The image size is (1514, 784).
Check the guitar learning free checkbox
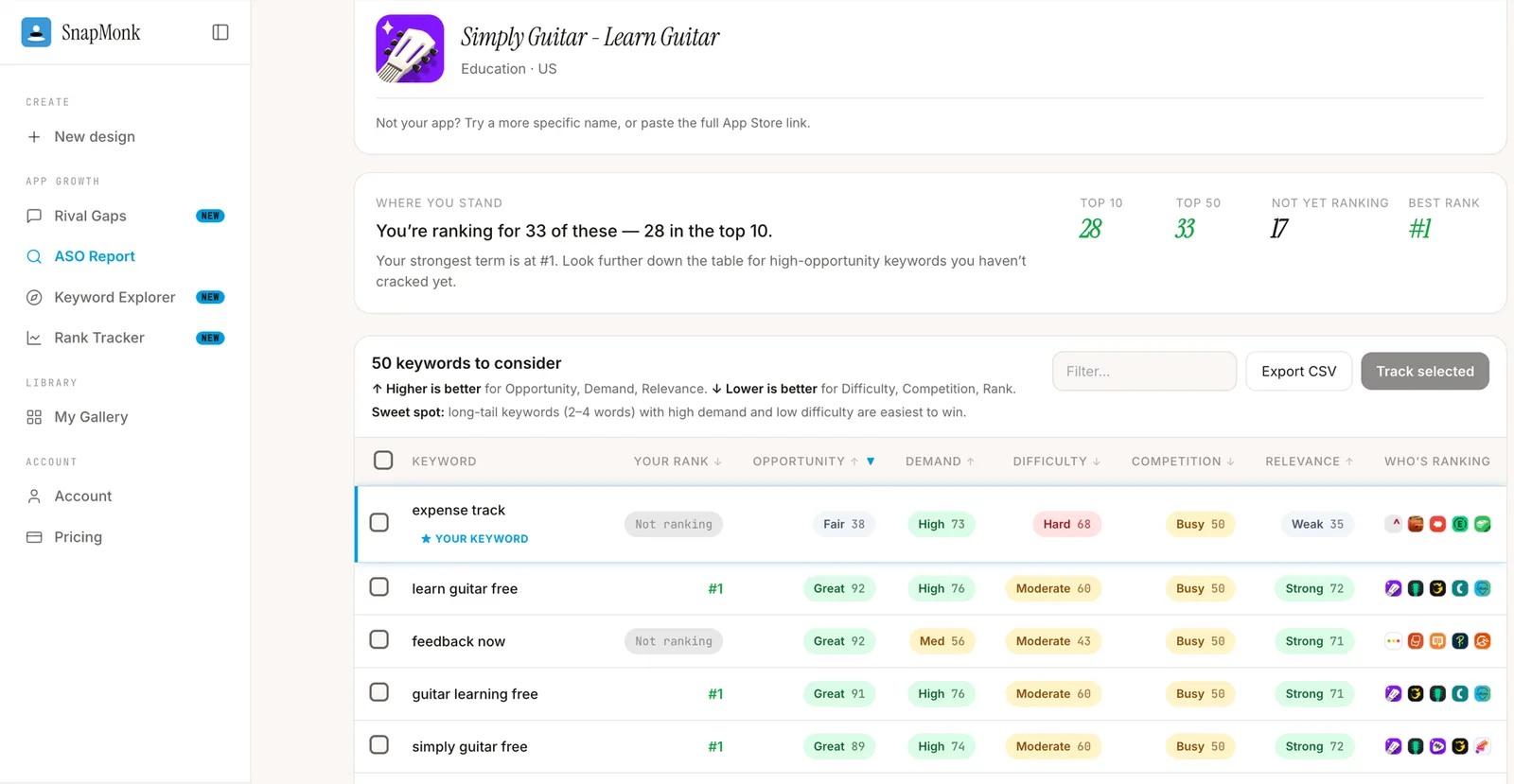[x=379, y=692]
